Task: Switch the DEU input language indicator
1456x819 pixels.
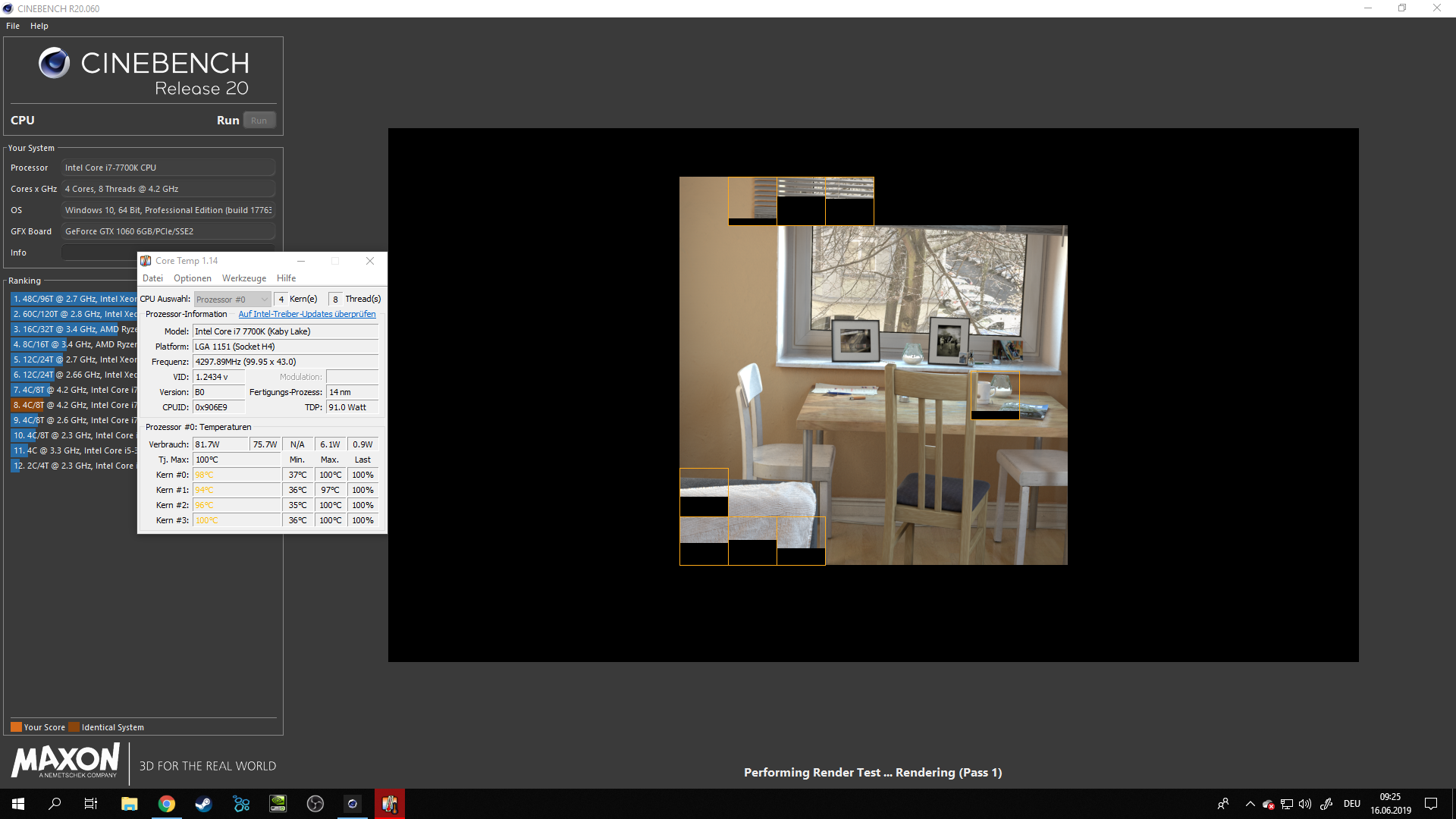Action: tap(1351, 804)
